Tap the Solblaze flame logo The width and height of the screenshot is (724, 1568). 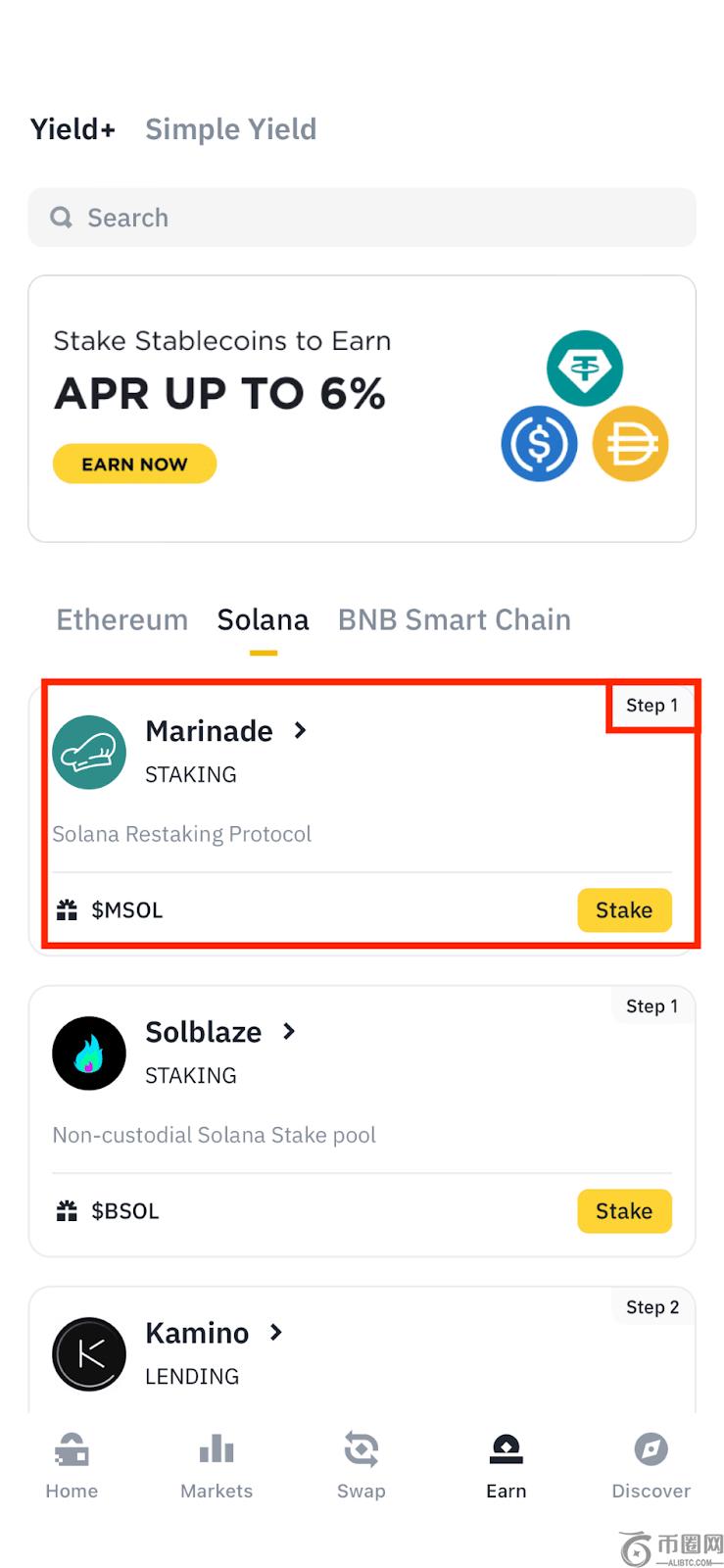pyautogui.click(x=89, y=1053)
